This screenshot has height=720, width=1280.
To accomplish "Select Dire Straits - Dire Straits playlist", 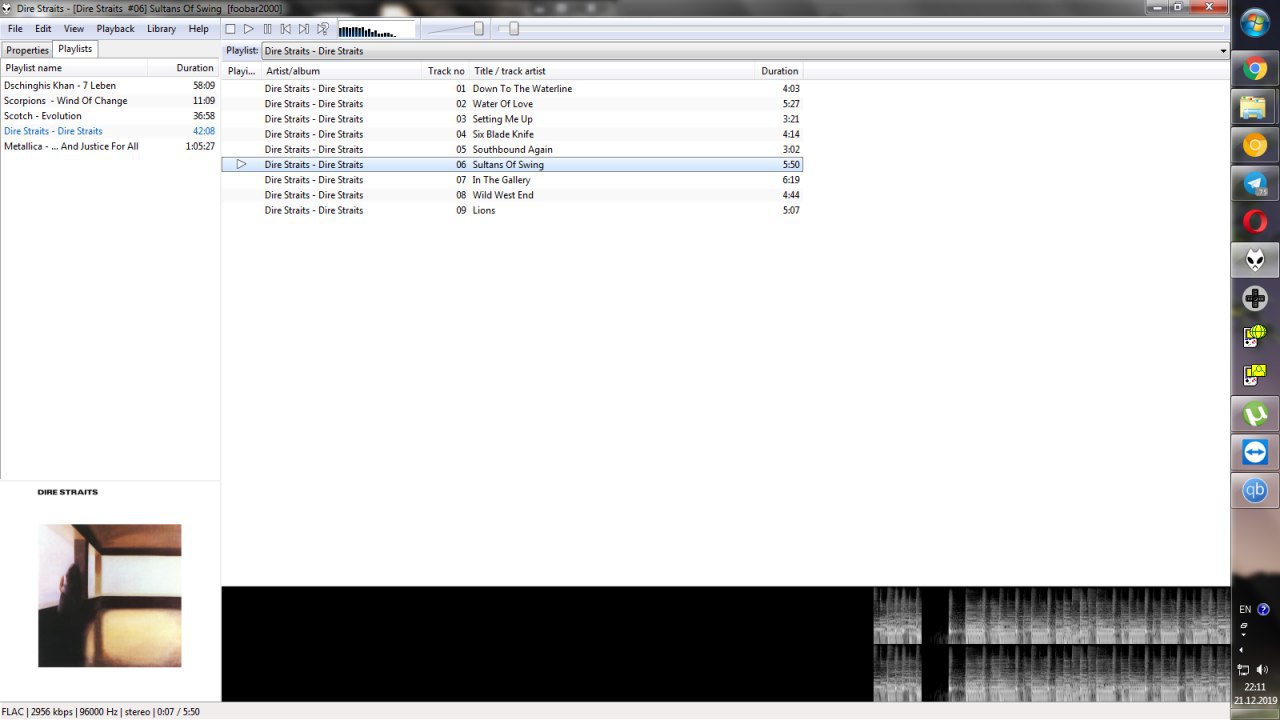I will (x=109, y=131).
